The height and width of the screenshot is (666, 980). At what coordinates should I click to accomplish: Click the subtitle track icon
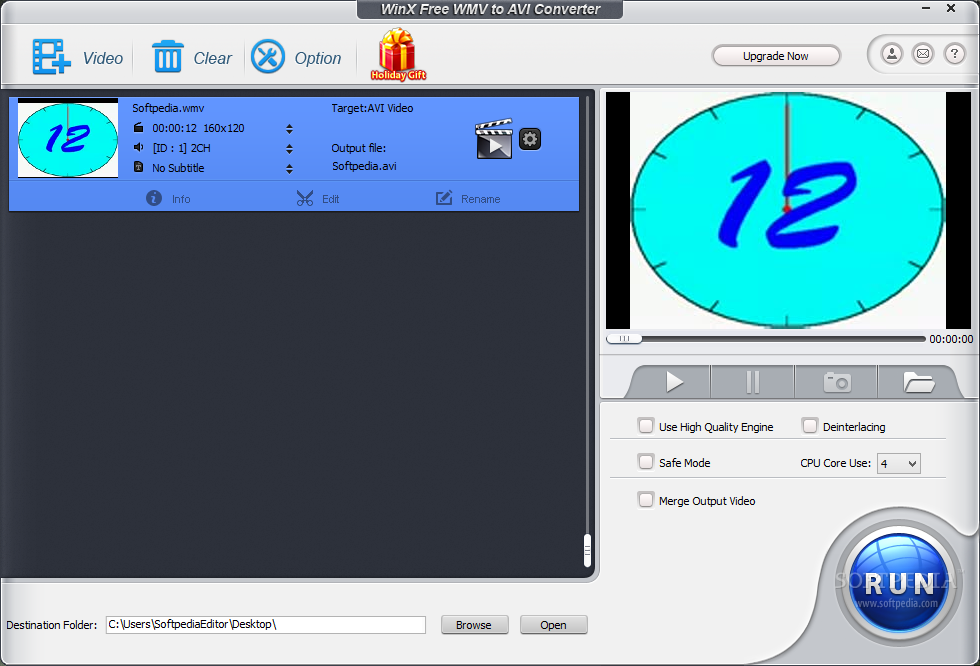click(x=139, y=167)
